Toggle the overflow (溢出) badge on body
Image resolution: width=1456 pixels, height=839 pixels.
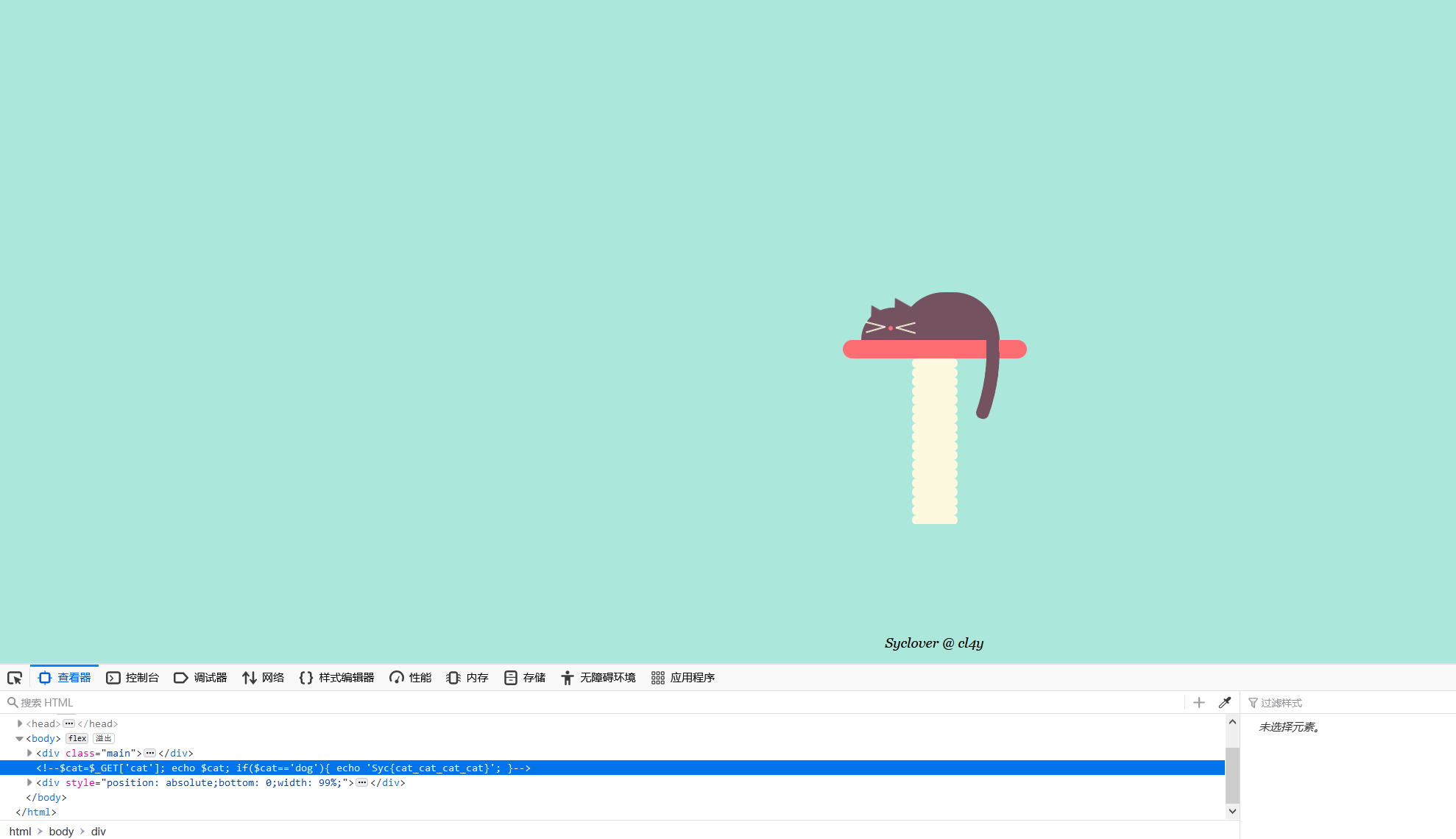tap(104, 739)
